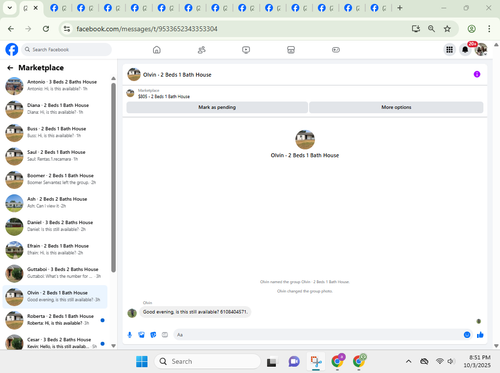Viewport: 500px width, 373px height.
Task: Click the voice clip microphone icon
Action: [130, 335]
